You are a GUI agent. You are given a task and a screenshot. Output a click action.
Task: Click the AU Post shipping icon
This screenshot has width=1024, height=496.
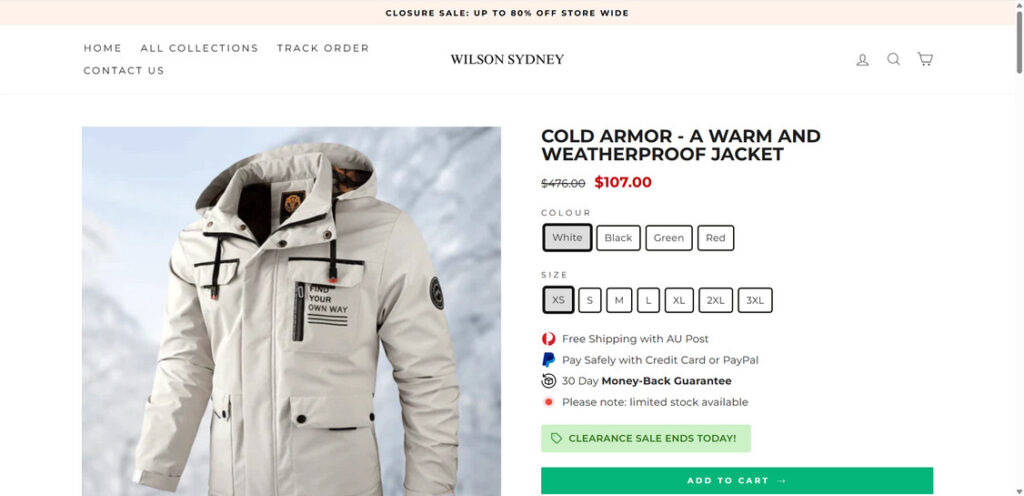pyautogui.click(x=549, y=339)
